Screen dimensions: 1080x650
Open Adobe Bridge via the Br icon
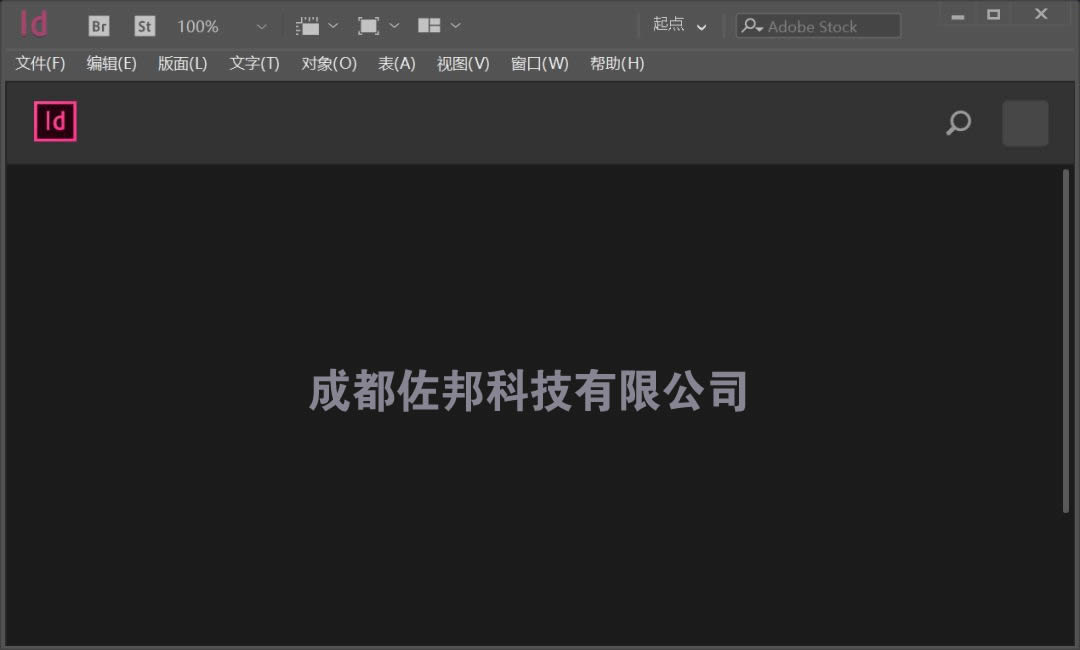98,25
